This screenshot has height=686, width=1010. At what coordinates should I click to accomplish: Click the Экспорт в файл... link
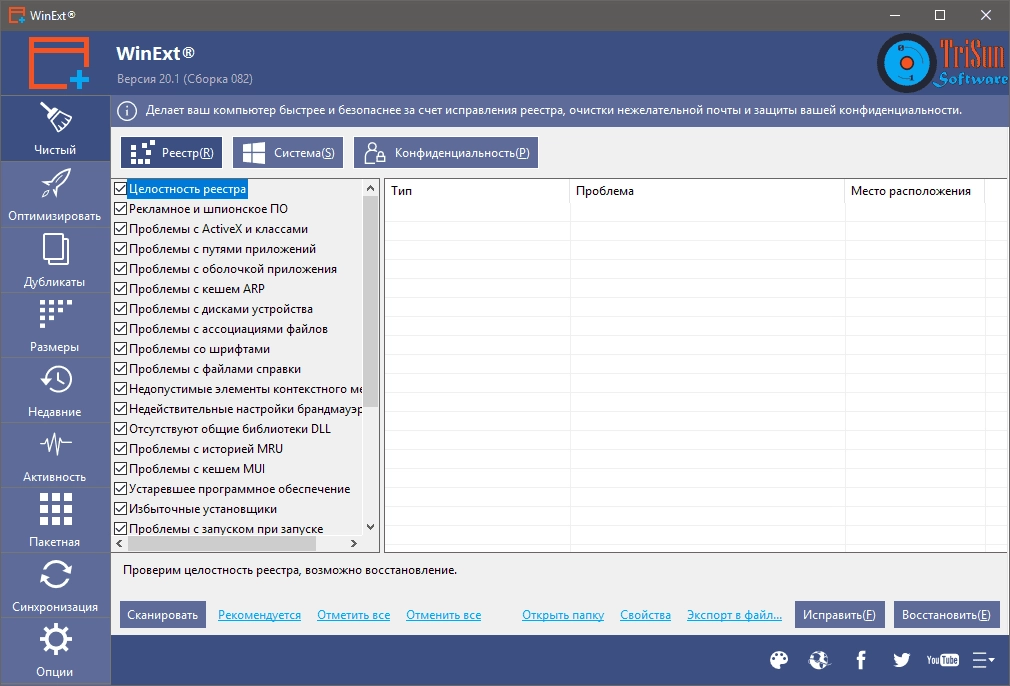734,615
